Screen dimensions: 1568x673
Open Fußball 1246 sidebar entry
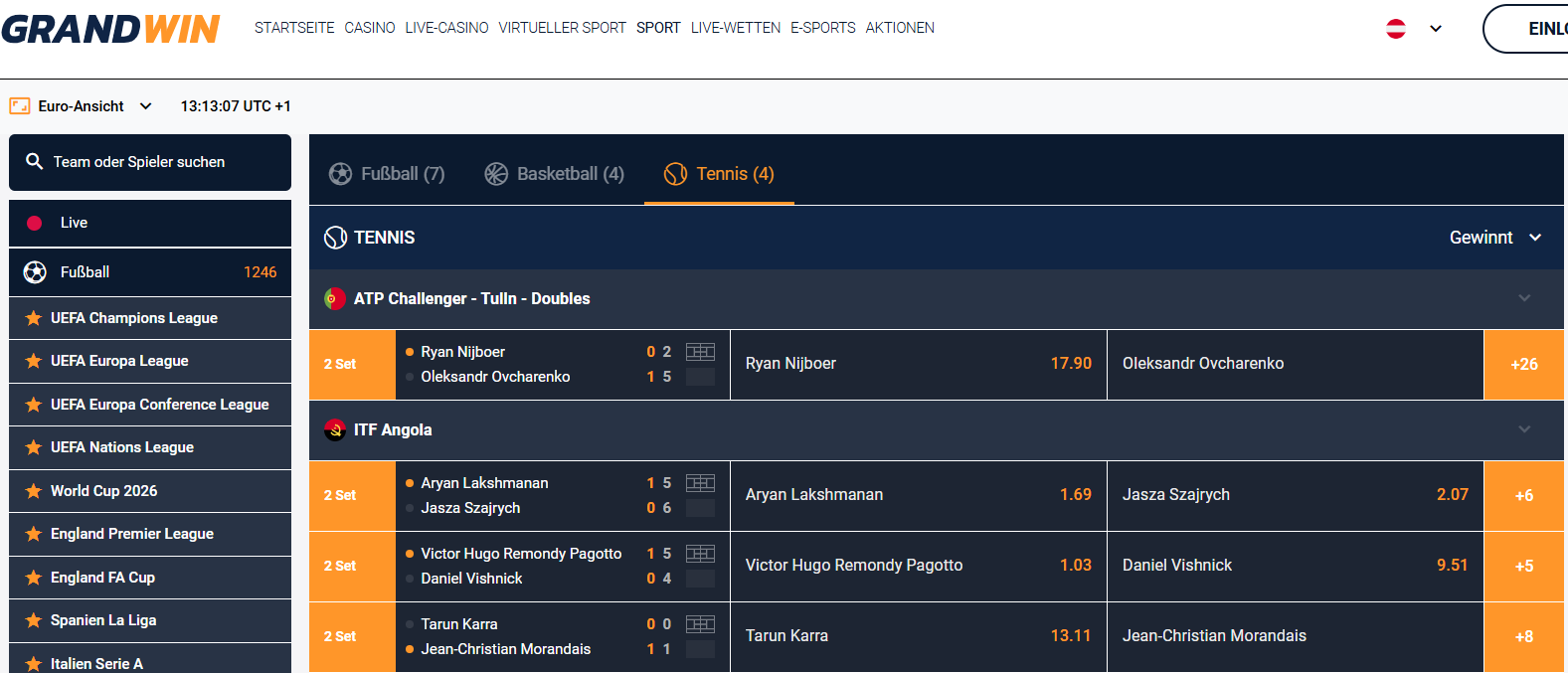point(150,272)
